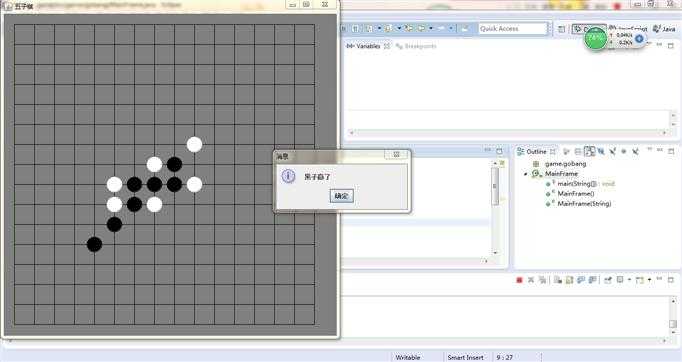Click the fifth Outline toolbar filter icon
Image resolution: width=682 pixels, height=362 pixels.
[x=612, y=151]
